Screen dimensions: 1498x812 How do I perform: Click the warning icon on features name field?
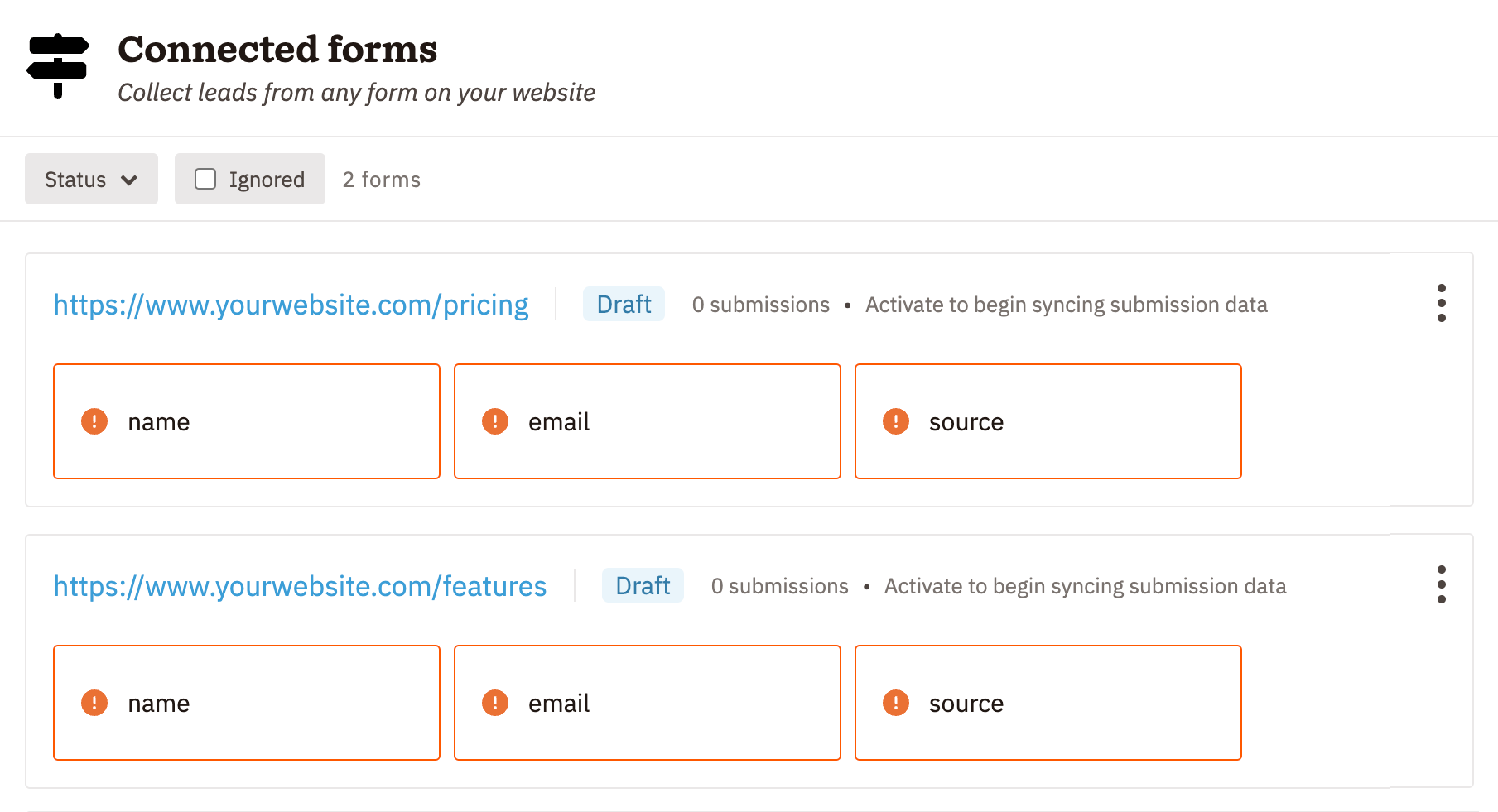click(94, 703)
